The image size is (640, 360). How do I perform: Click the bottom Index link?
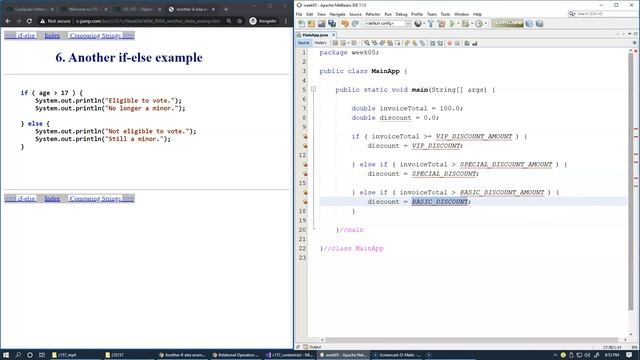pos(52,198)
